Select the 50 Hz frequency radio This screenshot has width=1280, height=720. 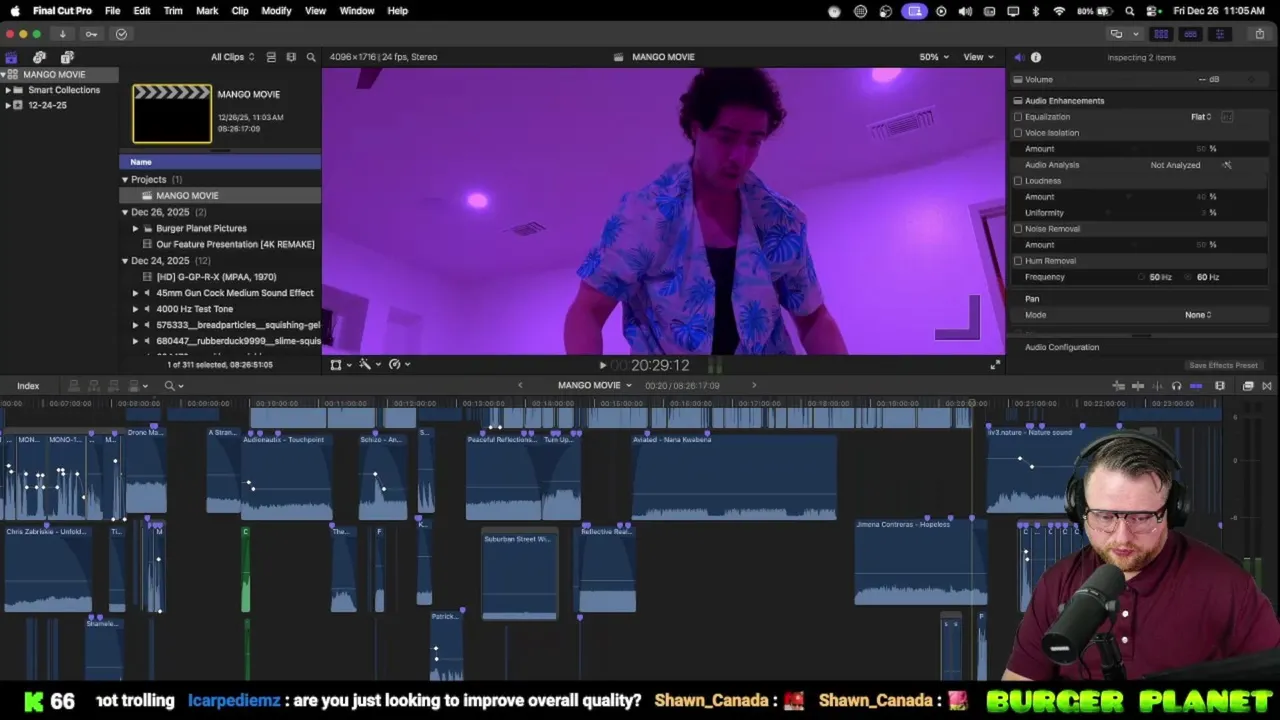point(1142,277)
